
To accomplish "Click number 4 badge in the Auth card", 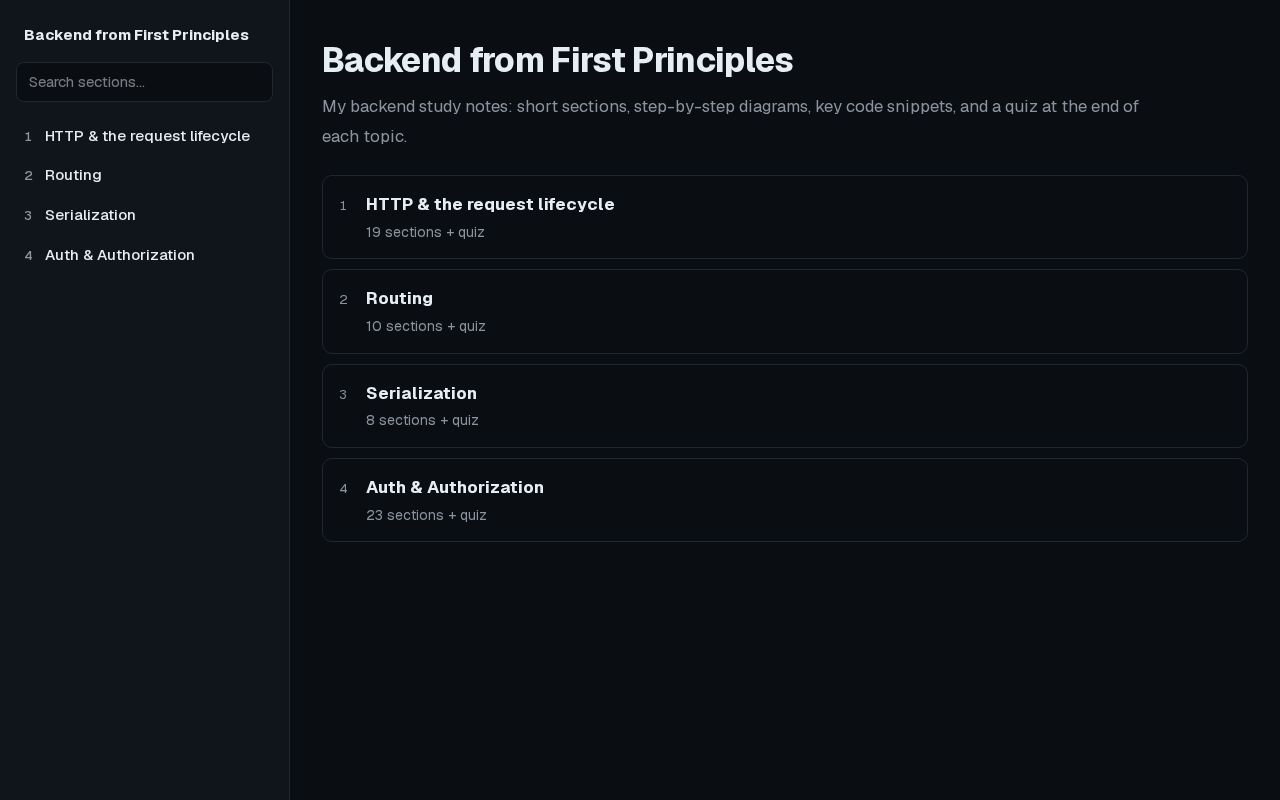I will (343, 488).
